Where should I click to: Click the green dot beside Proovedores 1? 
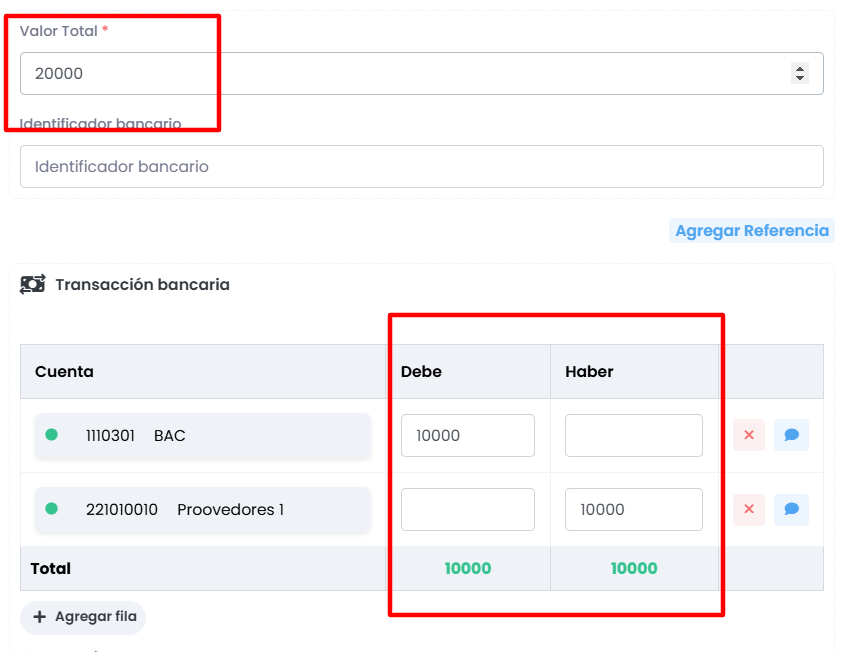(51, 509)
